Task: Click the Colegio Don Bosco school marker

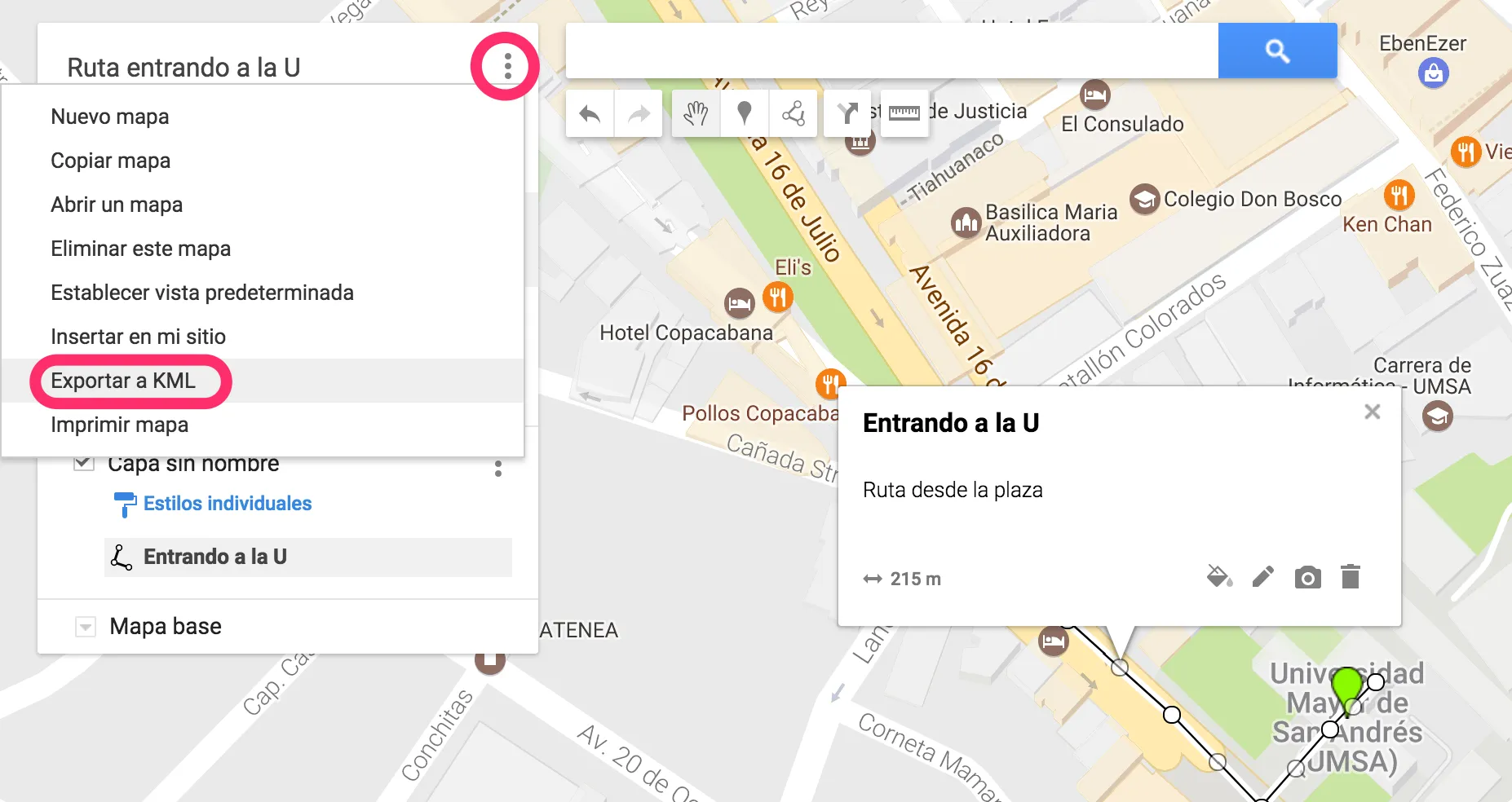Action: (1144, 199)
